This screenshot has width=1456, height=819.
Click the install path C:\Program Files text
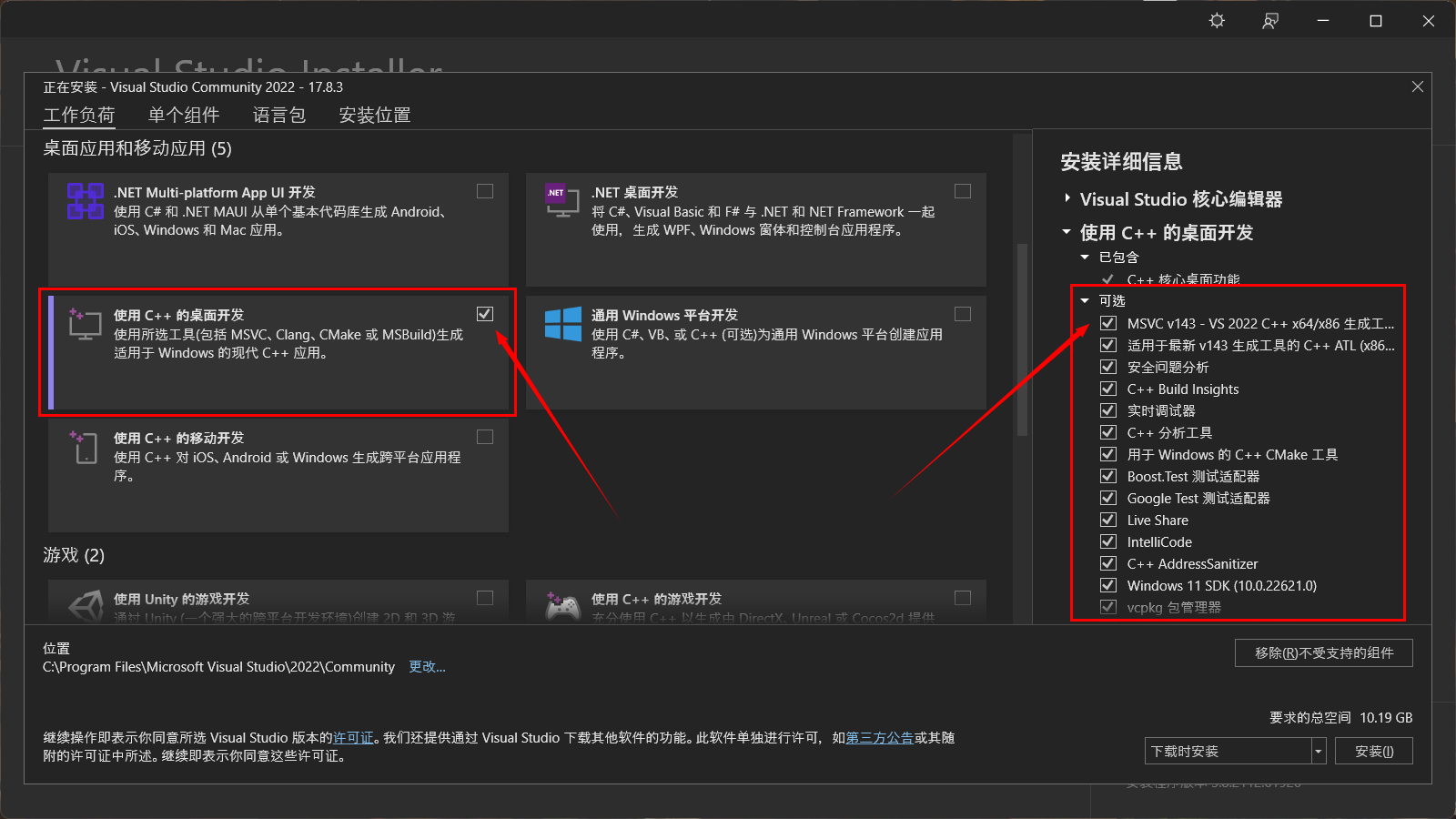point(218,667)
